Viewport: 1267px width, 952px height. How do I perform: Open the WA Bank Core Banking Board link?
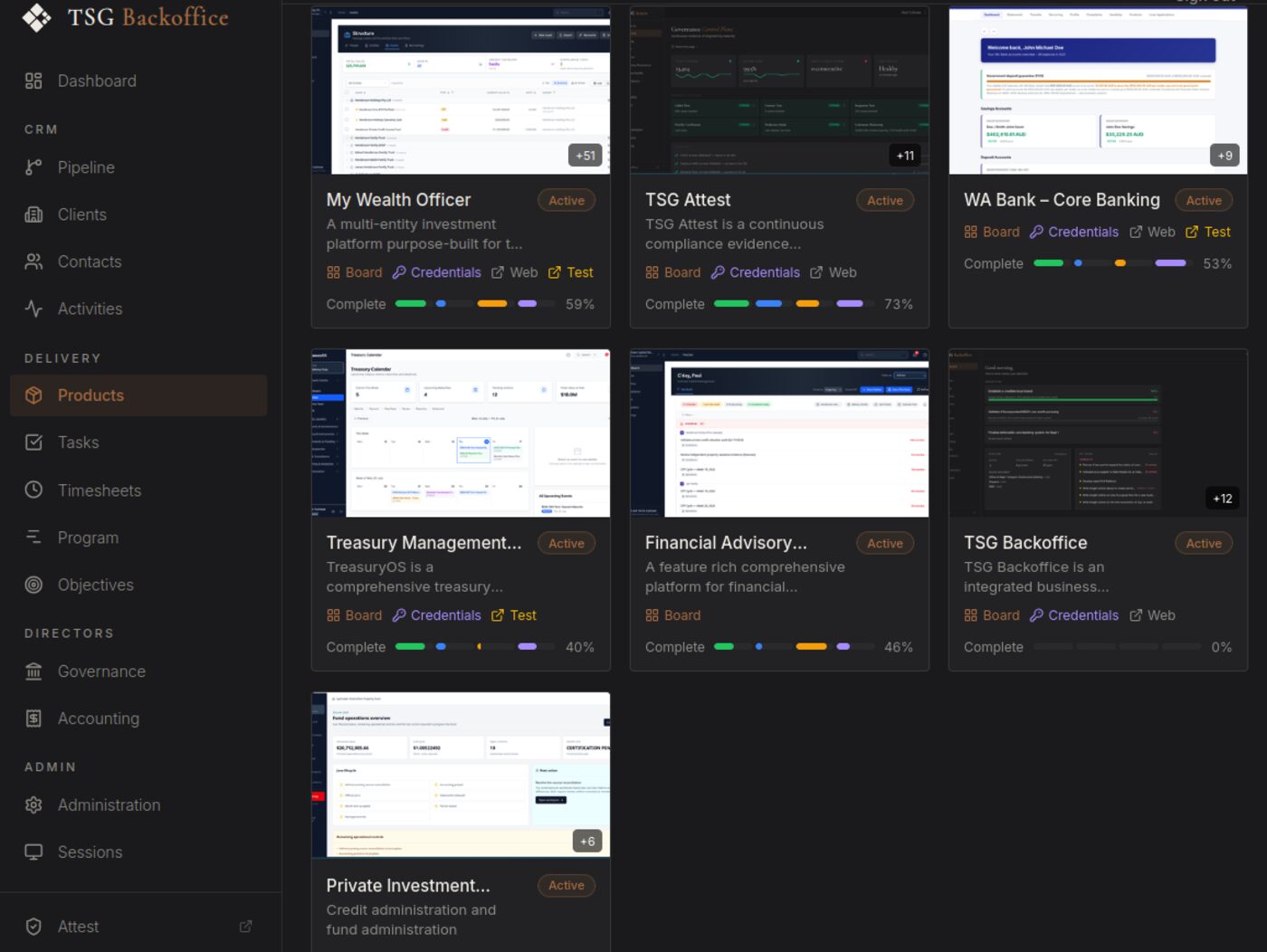pos(992,232)
